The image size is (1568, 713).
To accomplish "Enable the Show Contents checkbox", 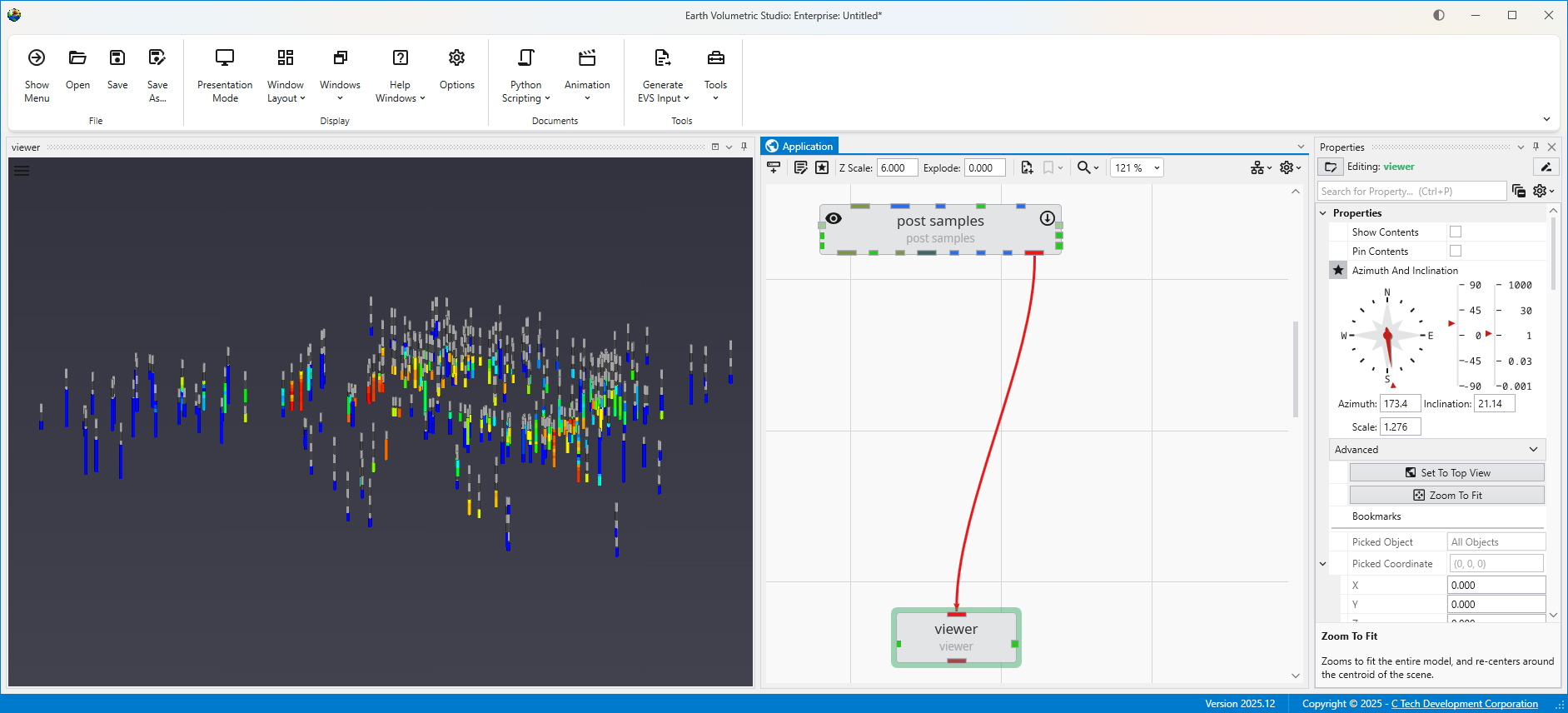I will click(1455, 232).
